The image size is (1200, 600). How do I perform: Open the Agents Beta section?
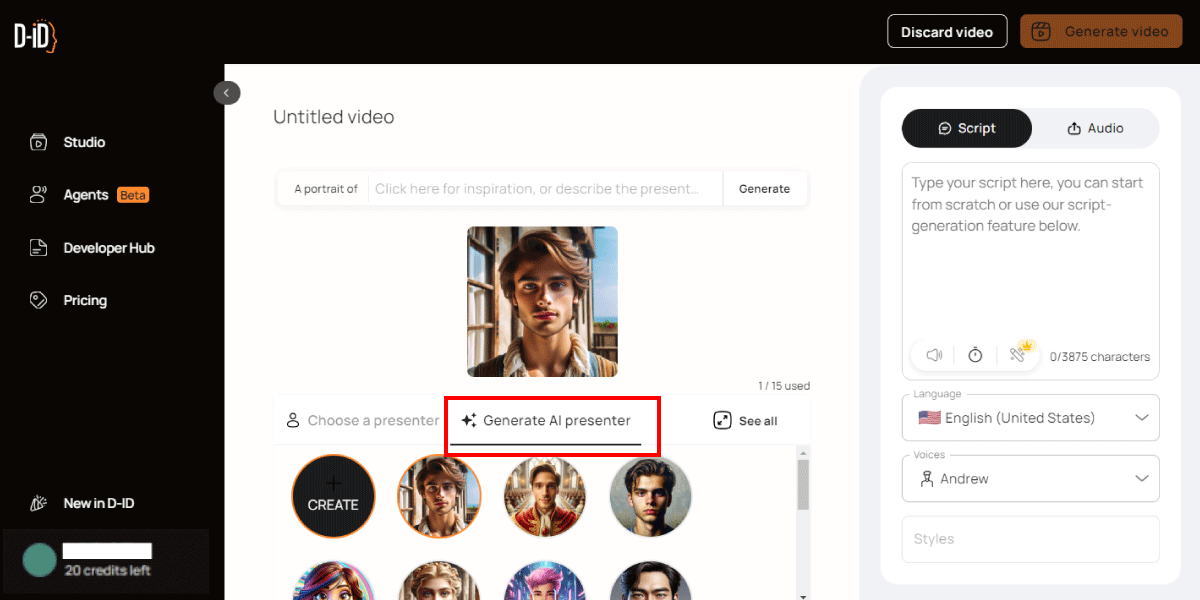(x=89, y=195)
